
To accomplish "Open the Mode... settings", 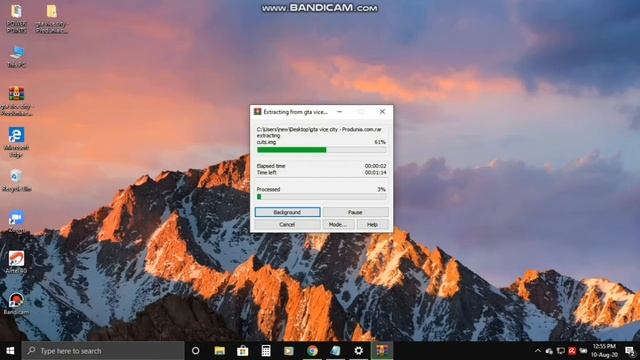I will coord(338,224).
